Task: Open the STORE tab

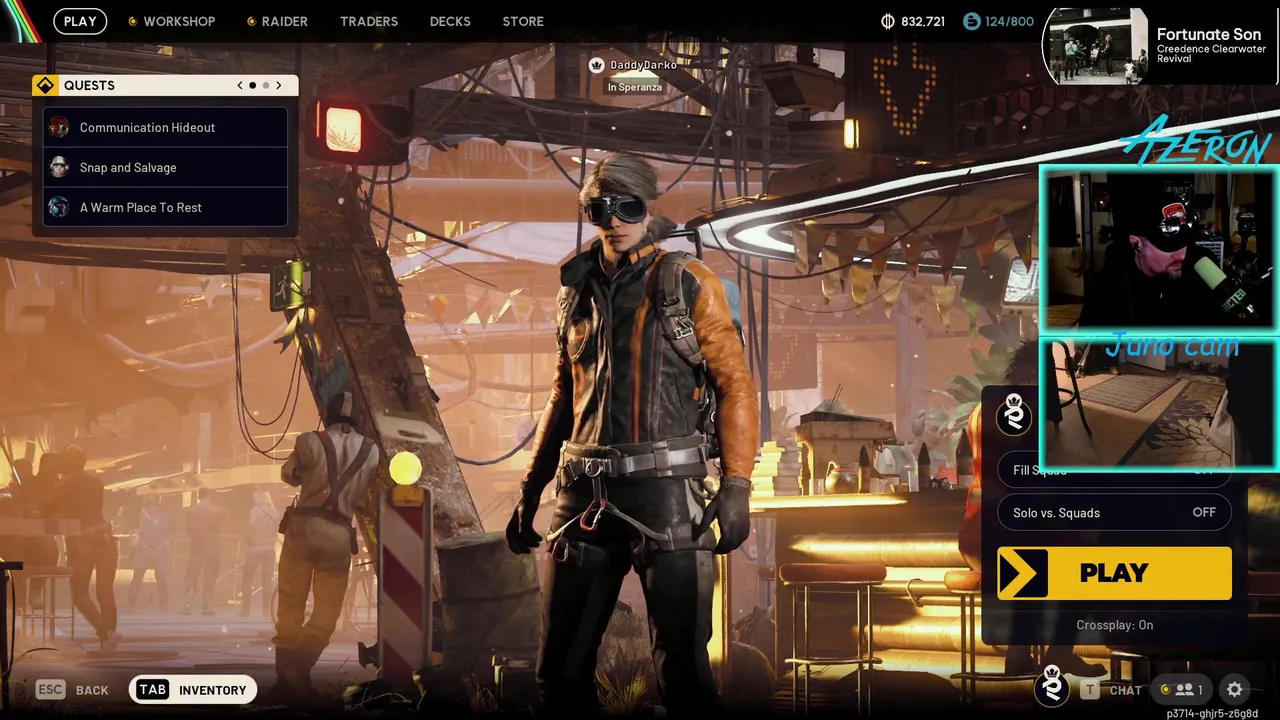Action: click(x=523, y=21)
